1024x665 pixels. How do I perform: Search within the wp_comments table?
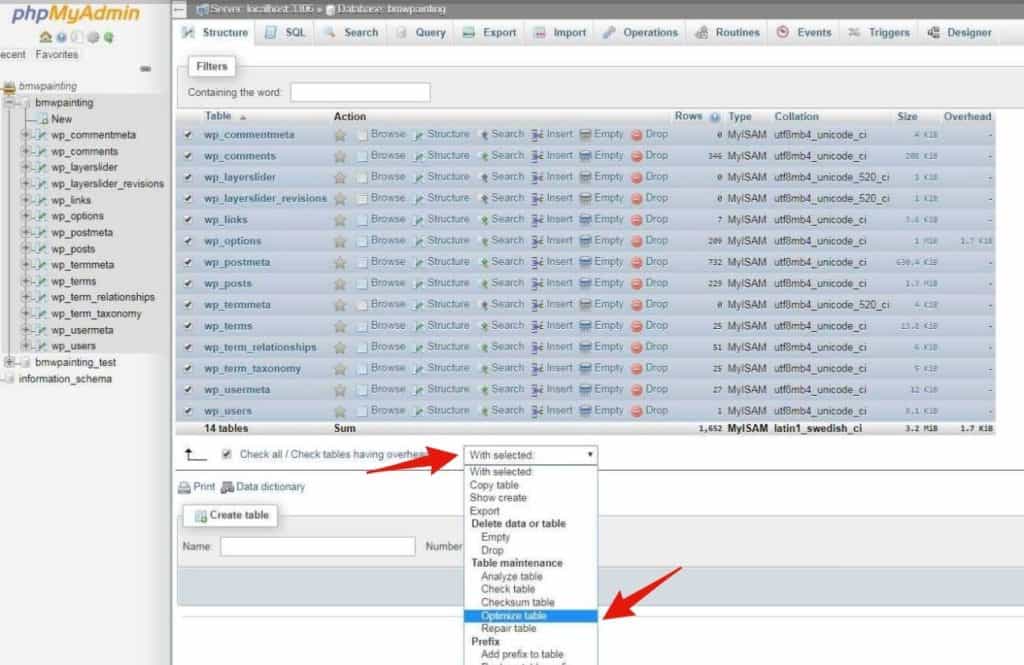click(507, 156)
